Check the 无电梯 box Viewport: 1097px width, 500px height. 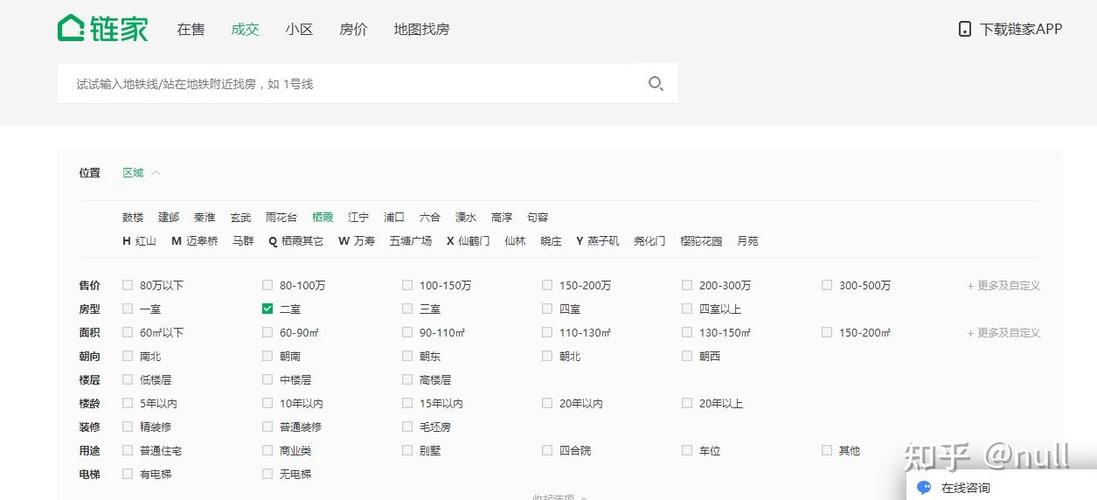tap(267, 474)
